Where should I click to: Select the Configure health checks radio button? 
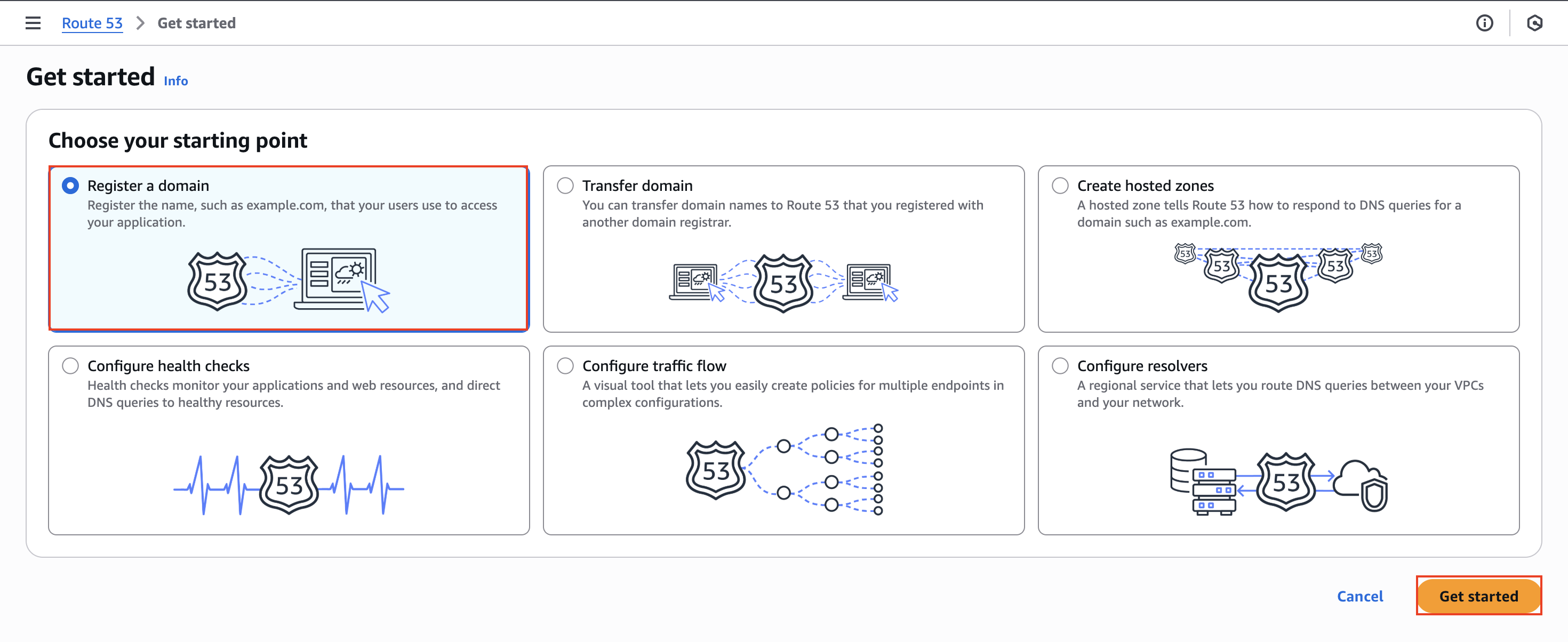70,366
